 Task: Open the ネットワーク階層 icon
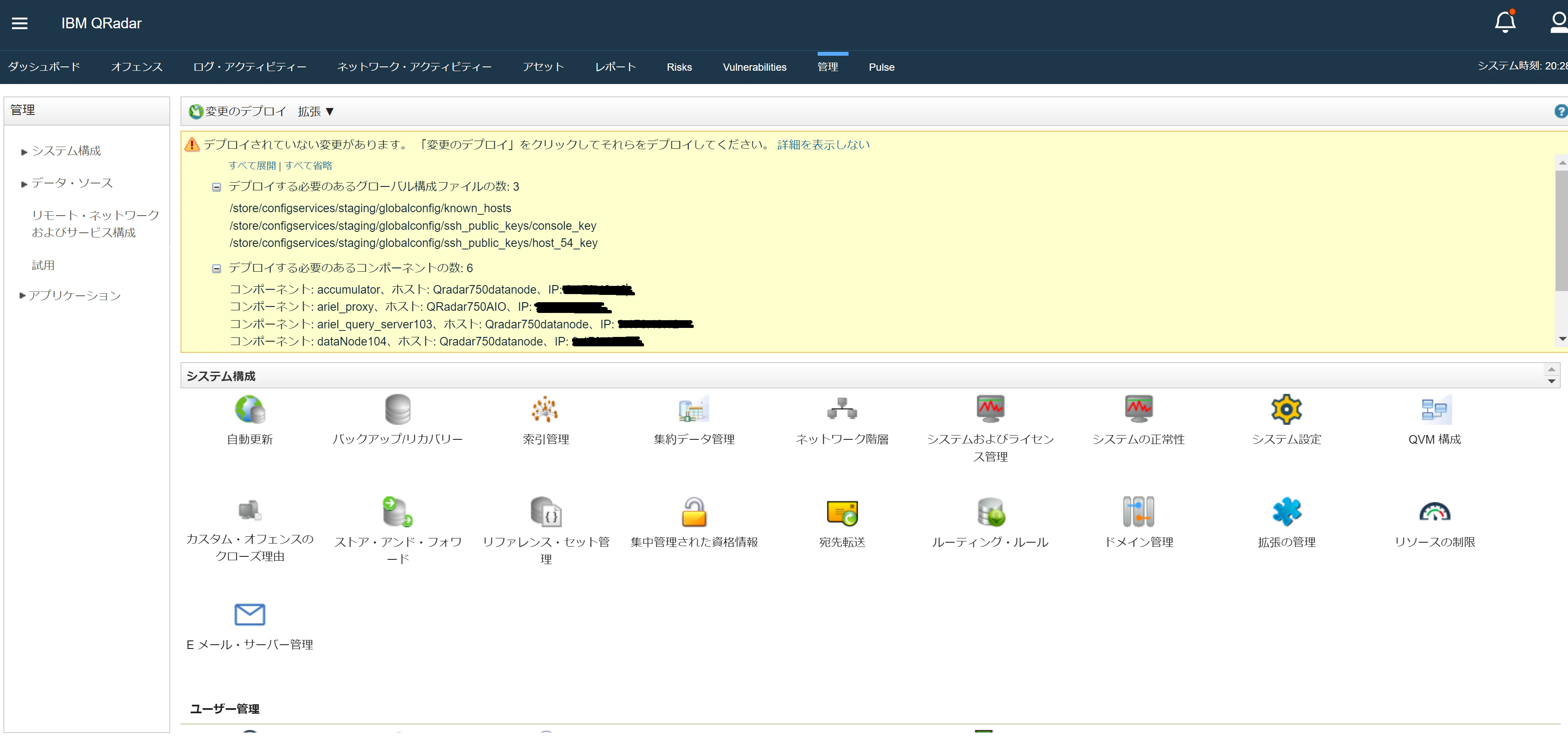point(842,409)
